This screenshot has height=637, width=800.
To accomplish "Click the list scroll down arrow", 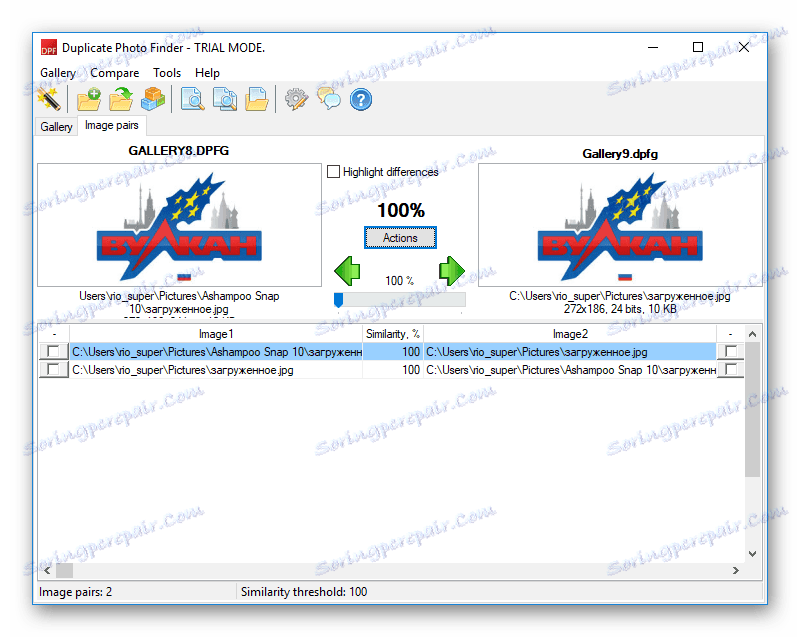I will point(752,554).
